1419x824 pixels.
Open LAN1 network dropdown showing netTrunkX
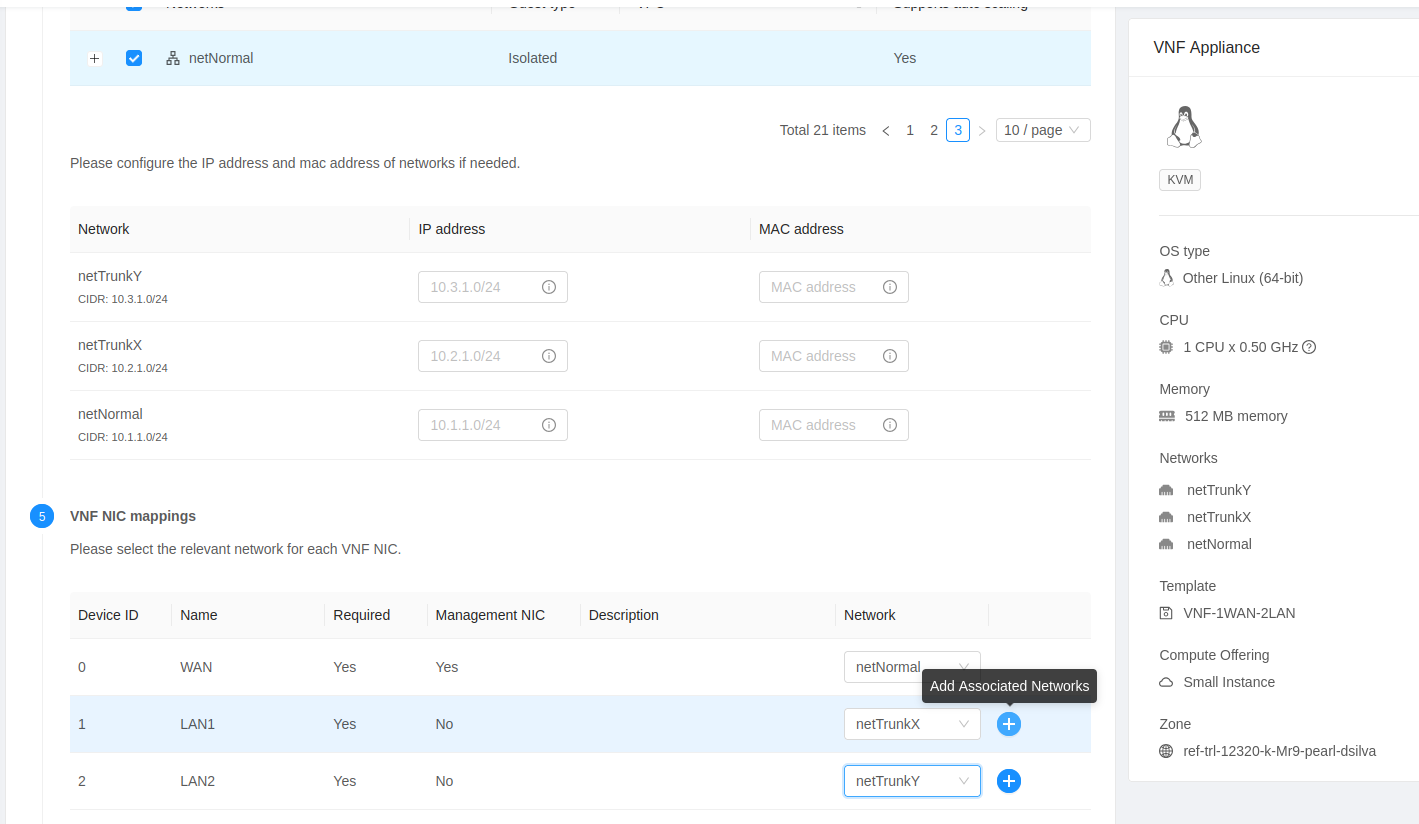[x=912, y=724]
